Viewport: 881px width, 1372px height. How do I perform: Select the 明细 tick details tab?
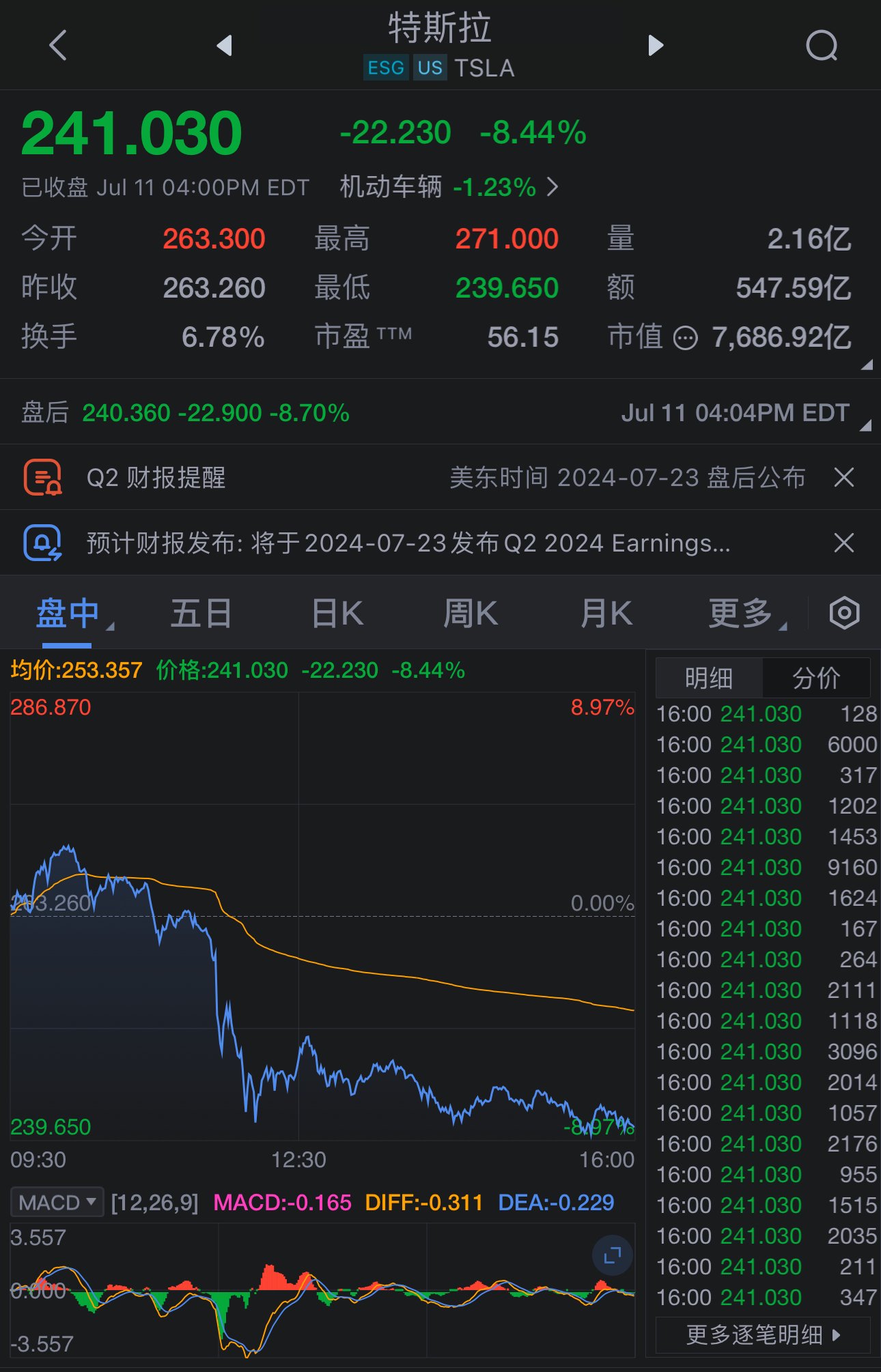coord(709,678)
